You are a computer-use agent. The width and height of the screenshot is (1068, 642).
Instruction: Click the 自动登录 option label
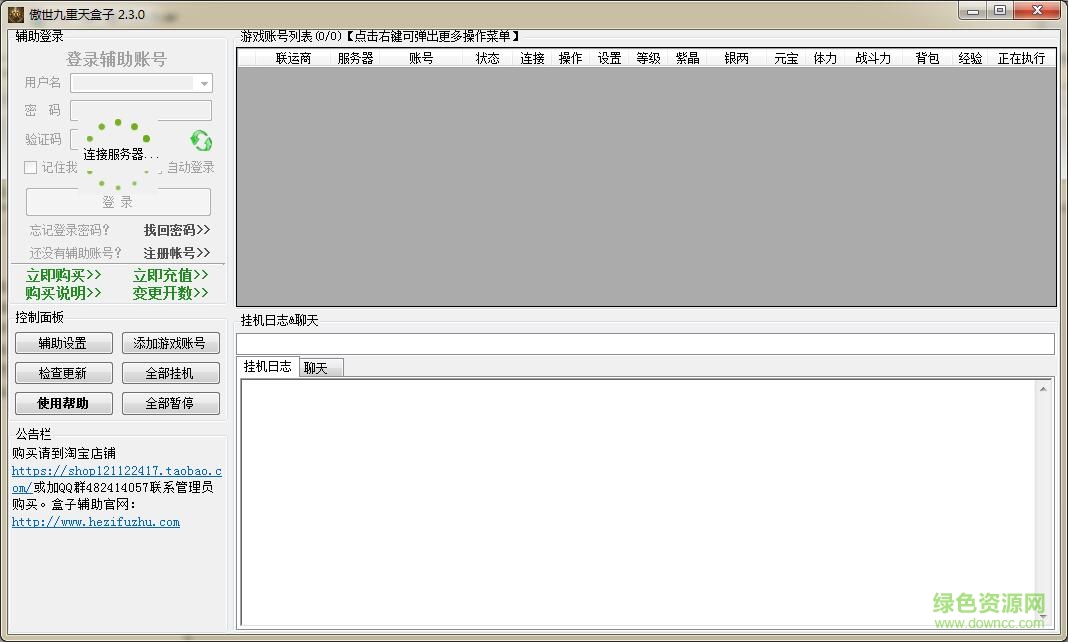191,167
